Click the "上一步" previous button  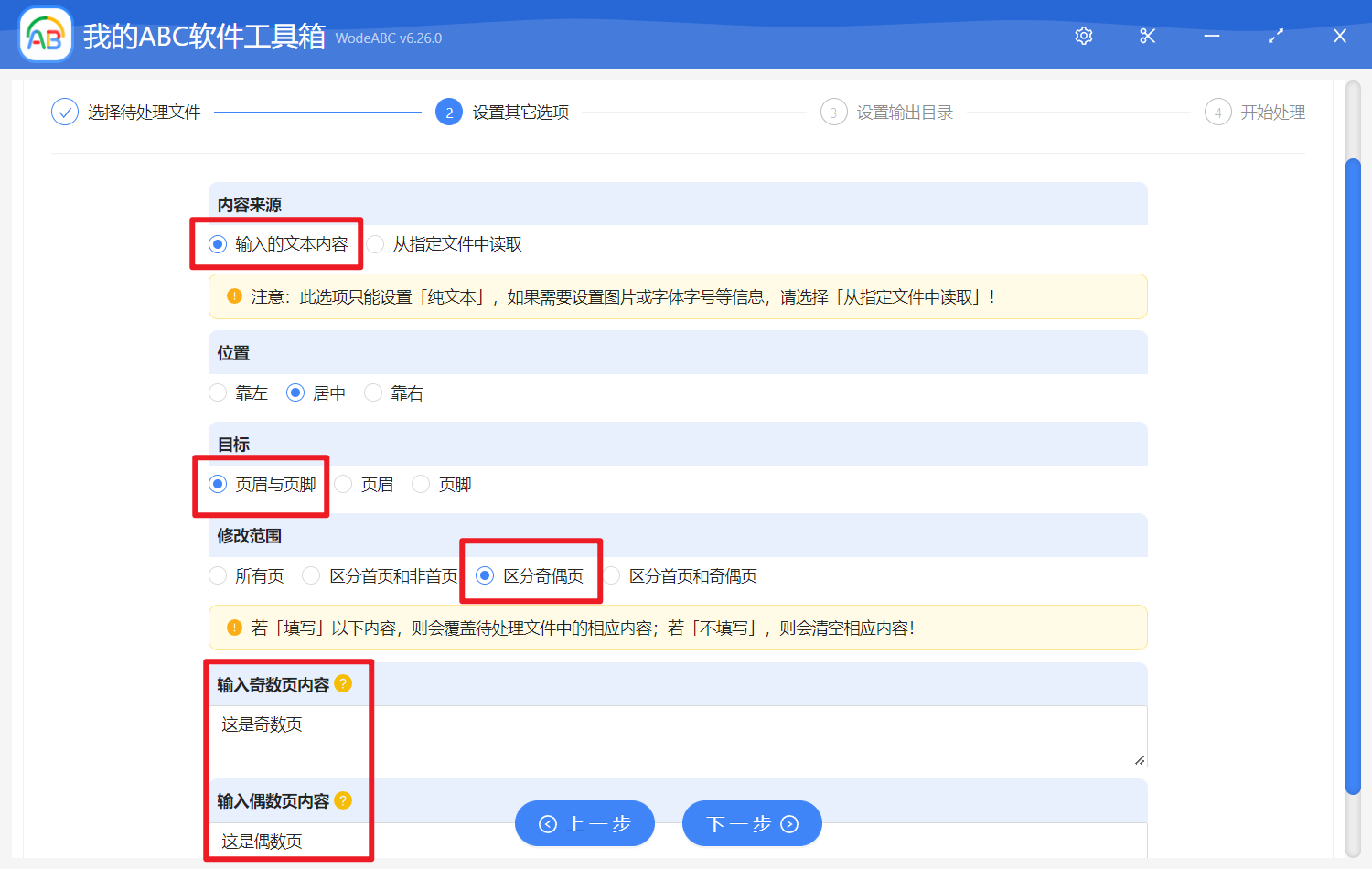coord(584,823)
